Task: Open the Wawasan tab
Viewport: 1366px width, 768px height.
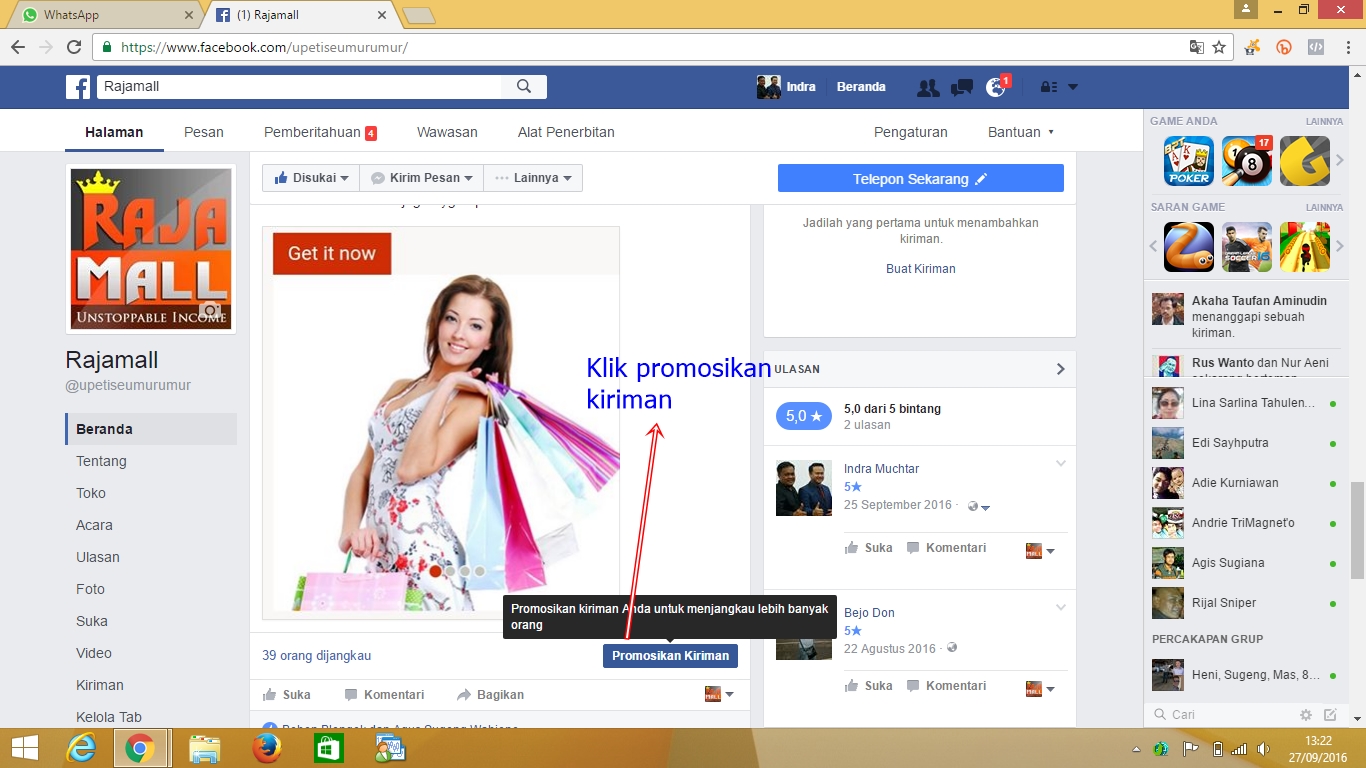Action: tap(447, 132)
